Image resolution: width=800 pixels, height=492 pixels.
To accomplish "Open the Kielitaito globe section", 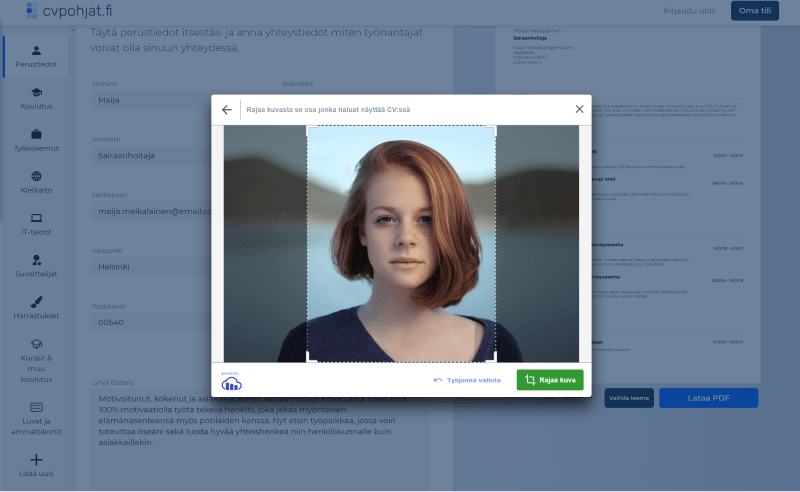I will (x=36, y=182).
